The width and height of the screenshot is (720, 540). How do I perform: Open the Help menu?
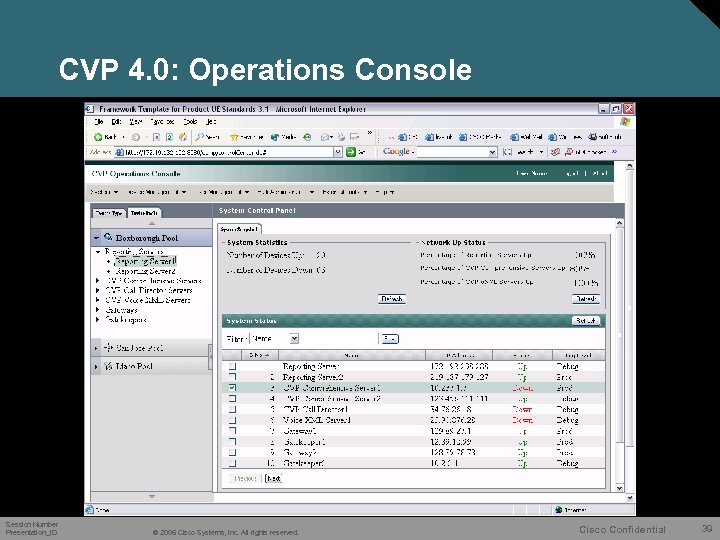point(211,122)
